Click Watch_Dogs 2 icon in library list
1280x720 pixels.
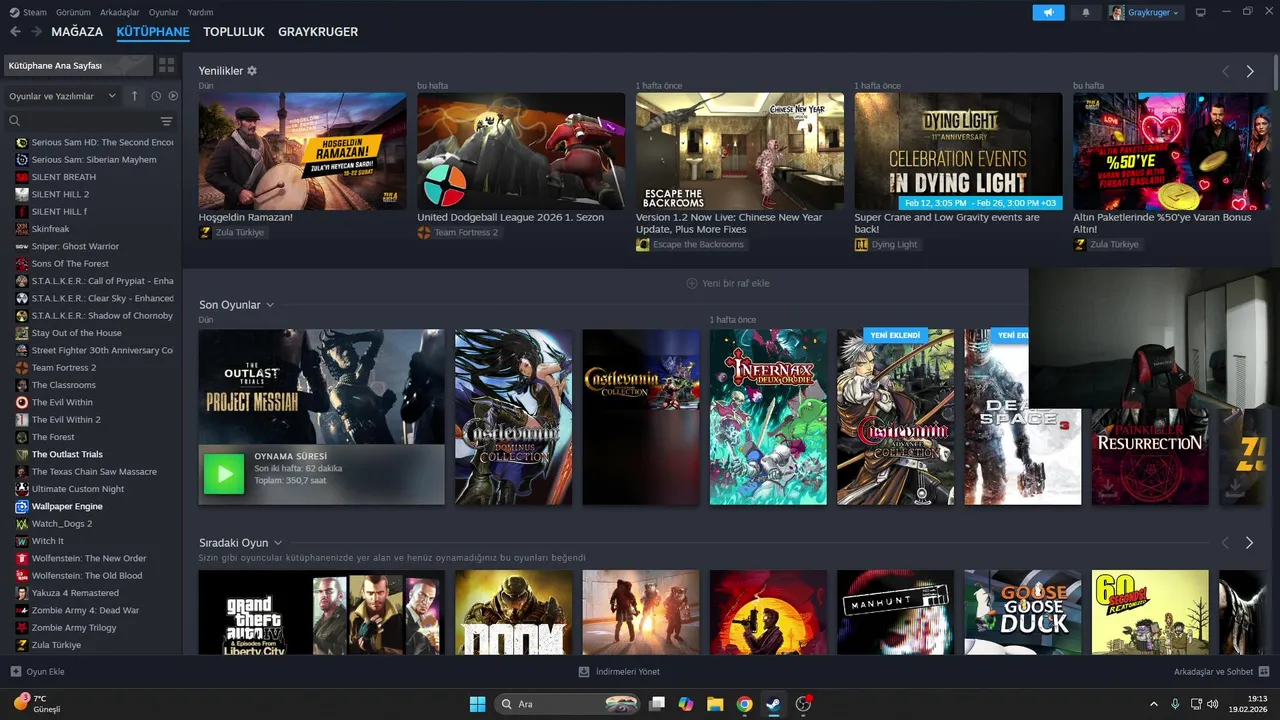click(x=22, y=524)
